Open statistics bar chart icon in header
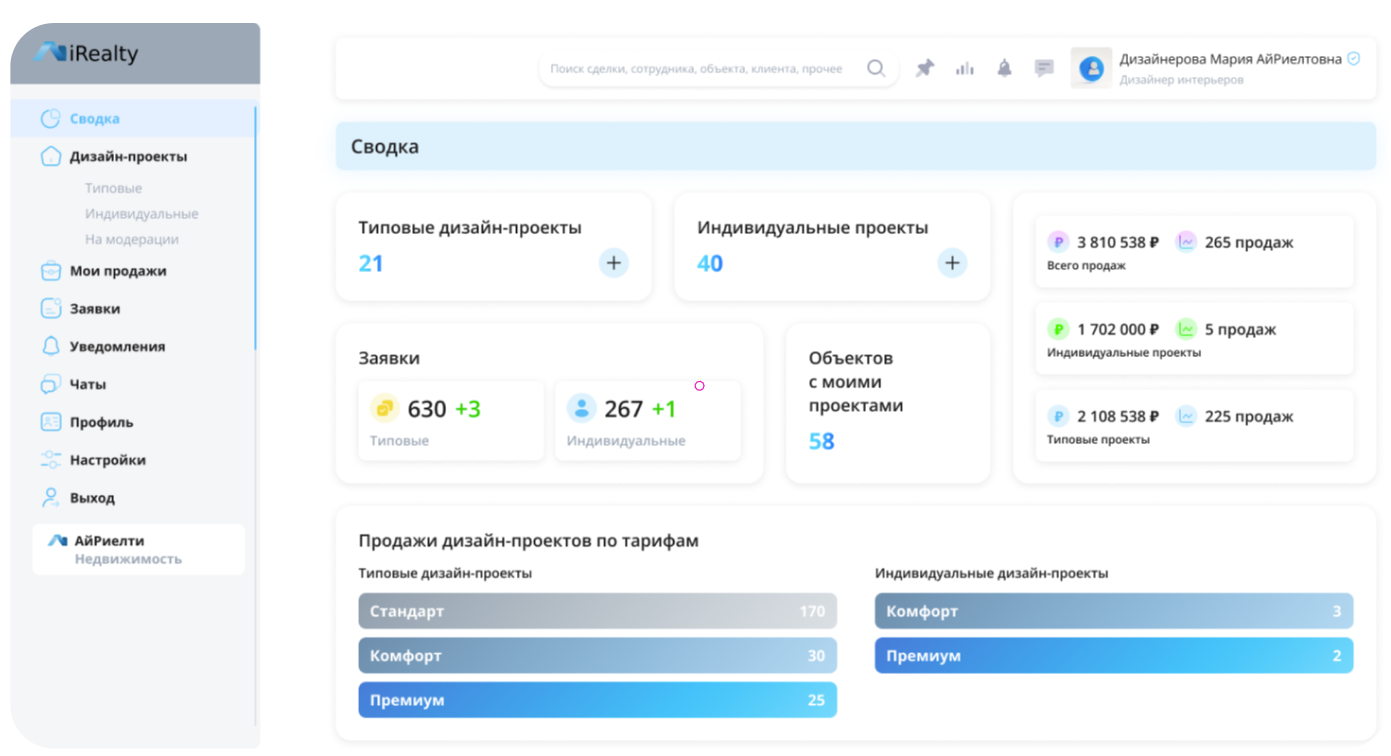 [964, 69]
